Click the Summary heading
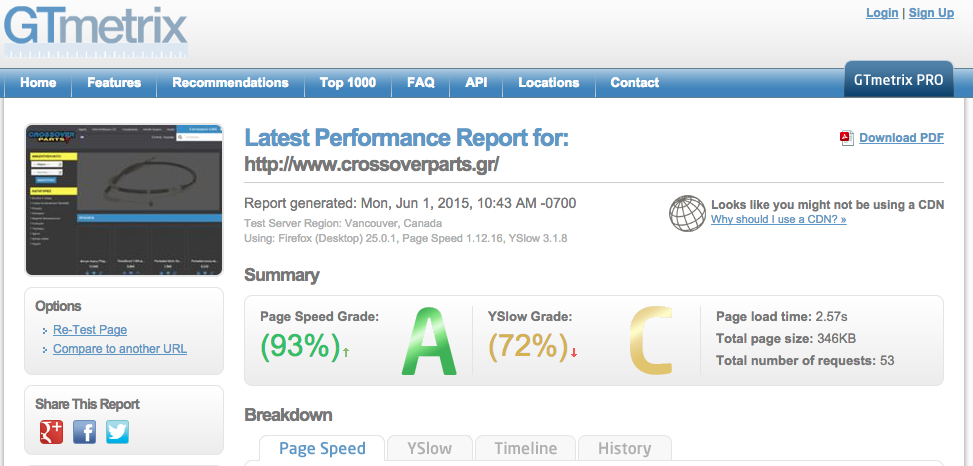 pos(282,275)
